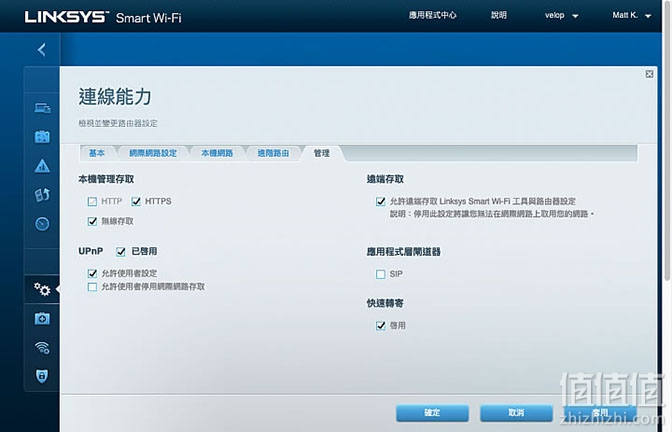Image resolution: width=672 pixels, height=432 pixels.
Task: Open the media prioritization arrows icon
Action: point(42,195)
